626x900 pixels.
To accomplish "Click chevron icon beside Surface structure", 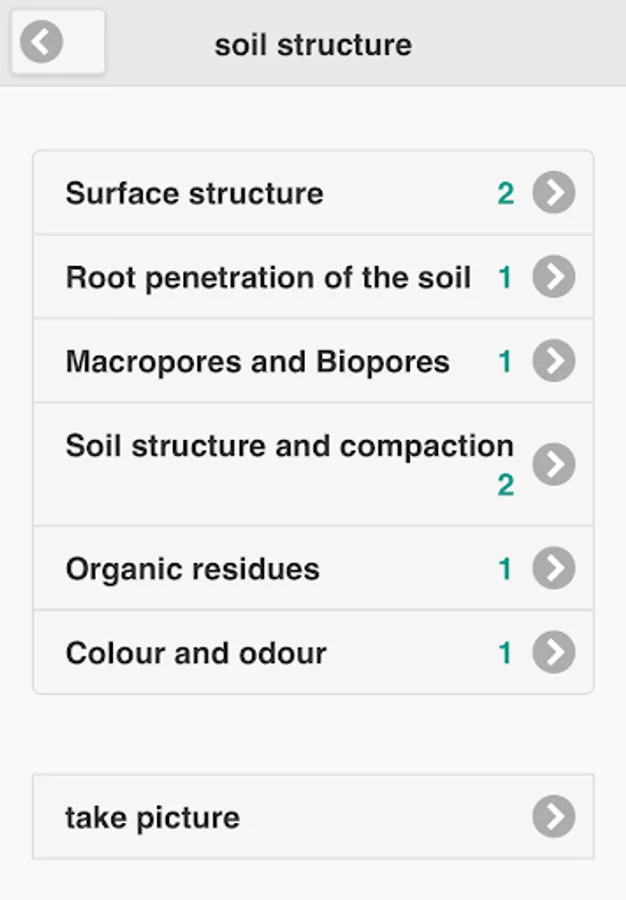I will tap(553, 193).
